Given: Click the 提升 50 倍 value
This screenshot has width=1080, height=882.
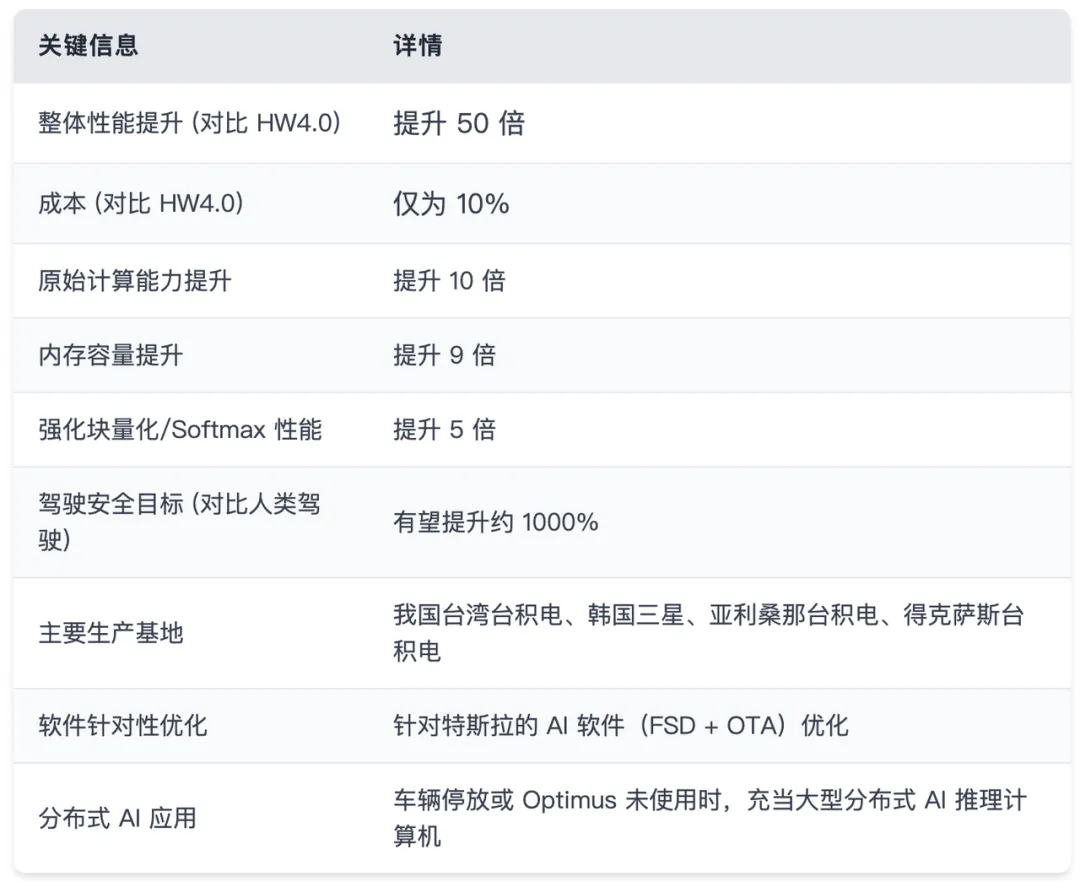Looking at the screenshot, I should pos(459,123).
